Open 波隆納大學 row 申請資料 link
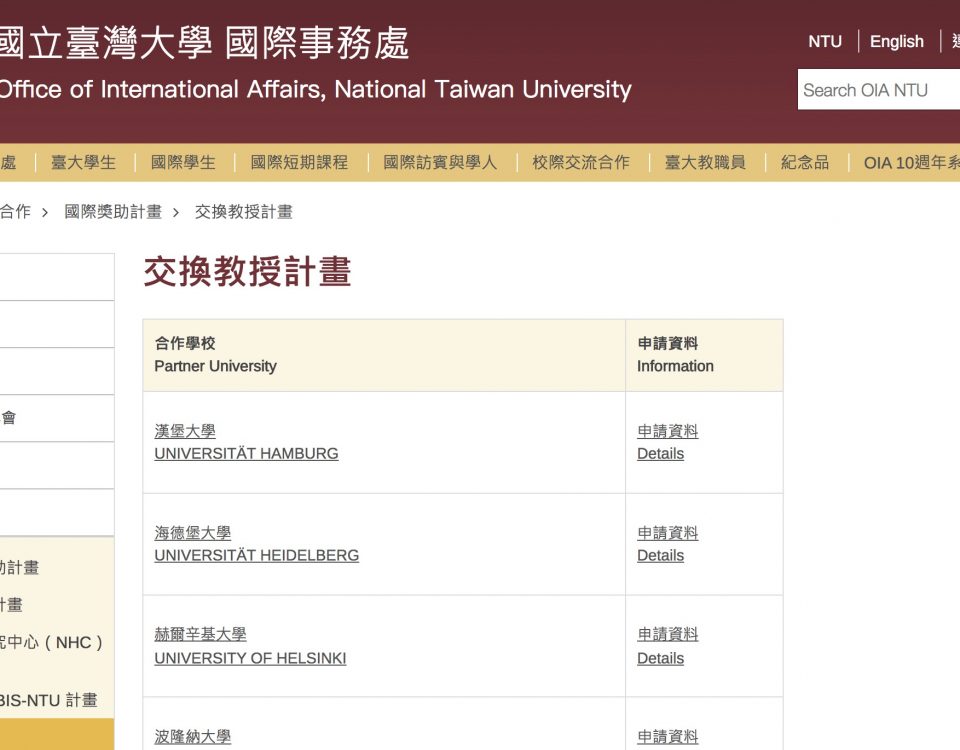 pyautogui.click(x=667, y=737)
